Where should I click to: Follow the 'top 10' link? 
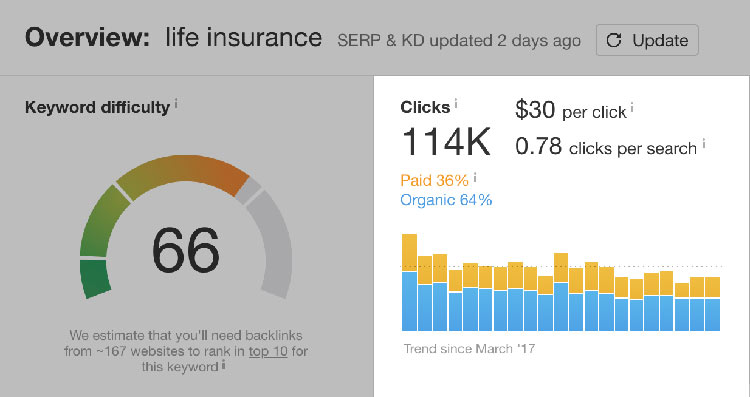pos(268,351)
